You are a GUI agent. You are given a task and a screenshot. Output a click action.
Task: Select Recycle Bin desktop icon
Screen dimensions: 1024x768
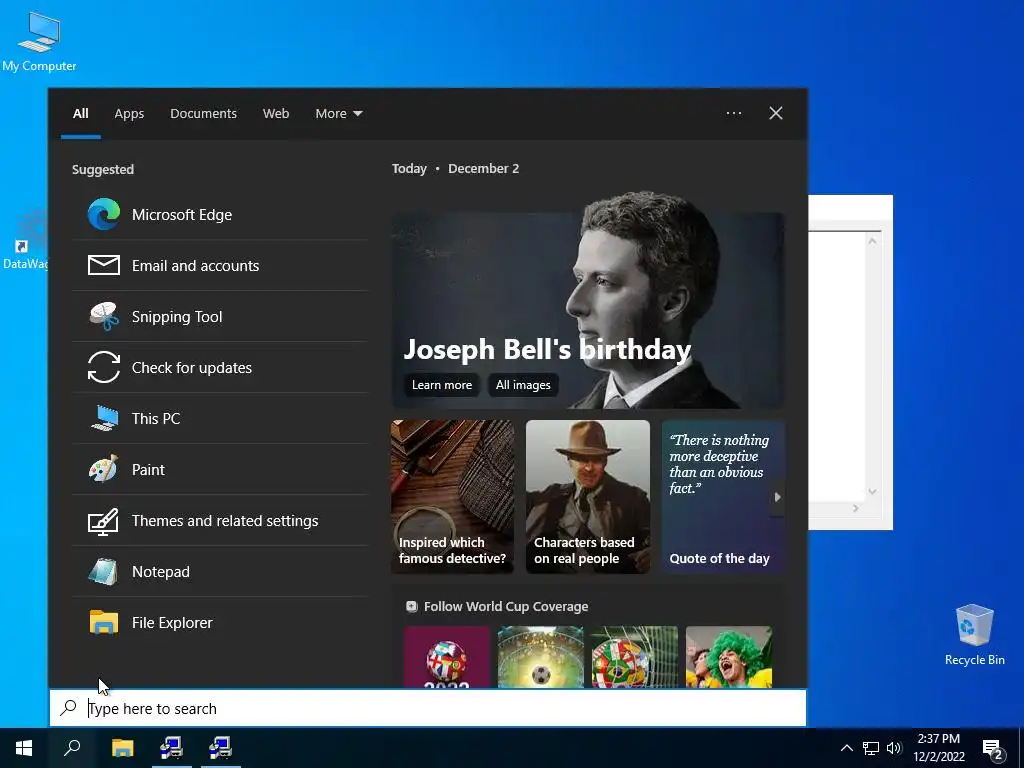974,635
